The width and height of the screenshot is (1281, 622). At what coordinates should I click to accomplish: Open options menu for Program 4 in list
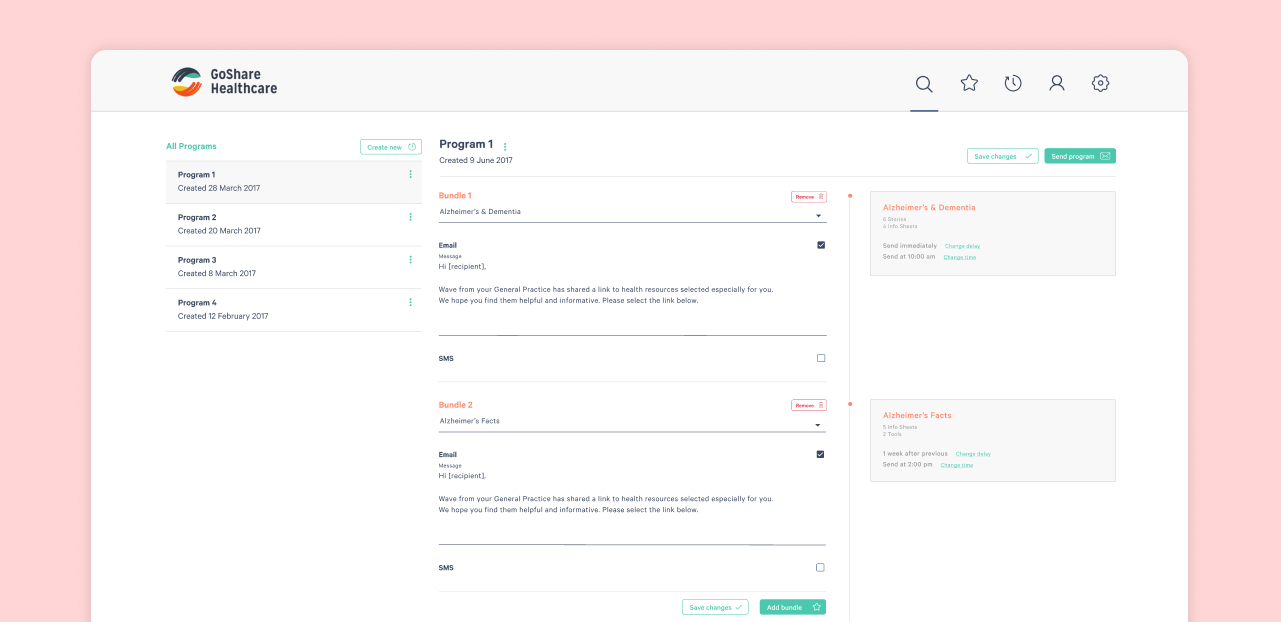coord(410,302)
